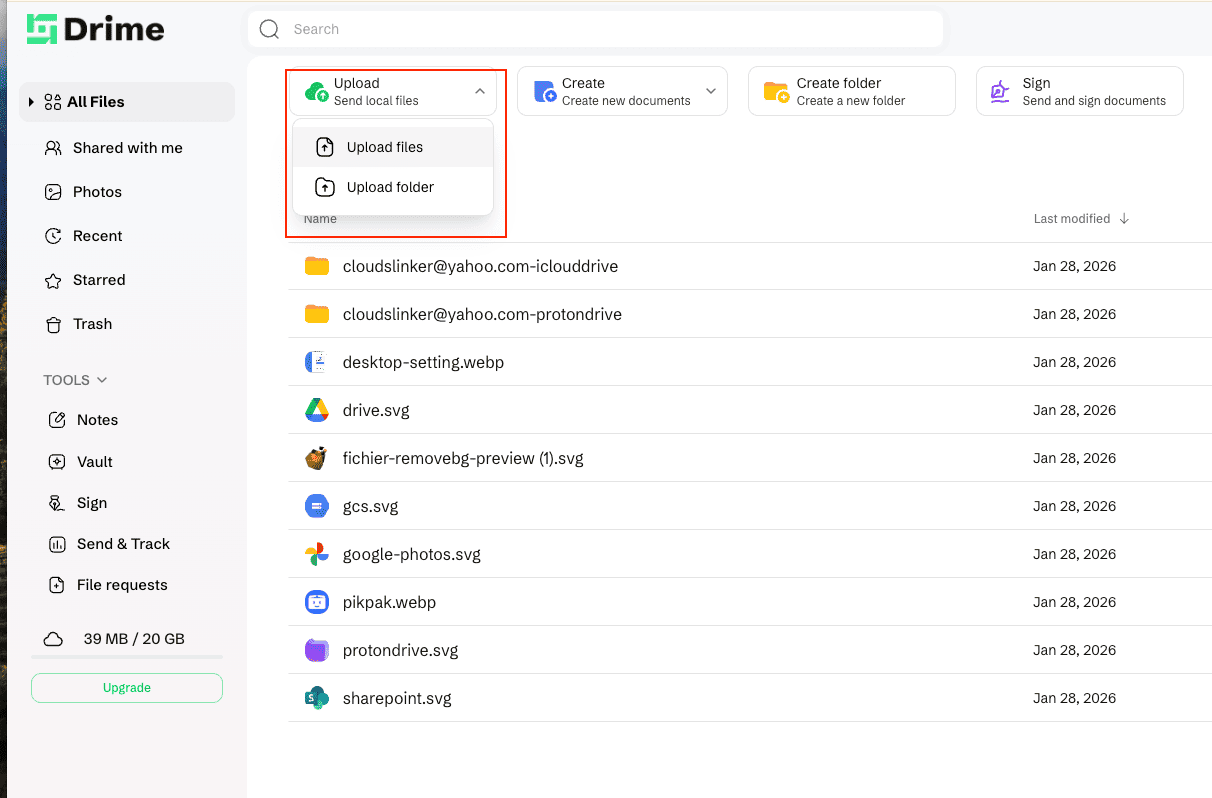Click the Upgrade button
This screenshot has height=798, width=1212.
coord(126,687)
